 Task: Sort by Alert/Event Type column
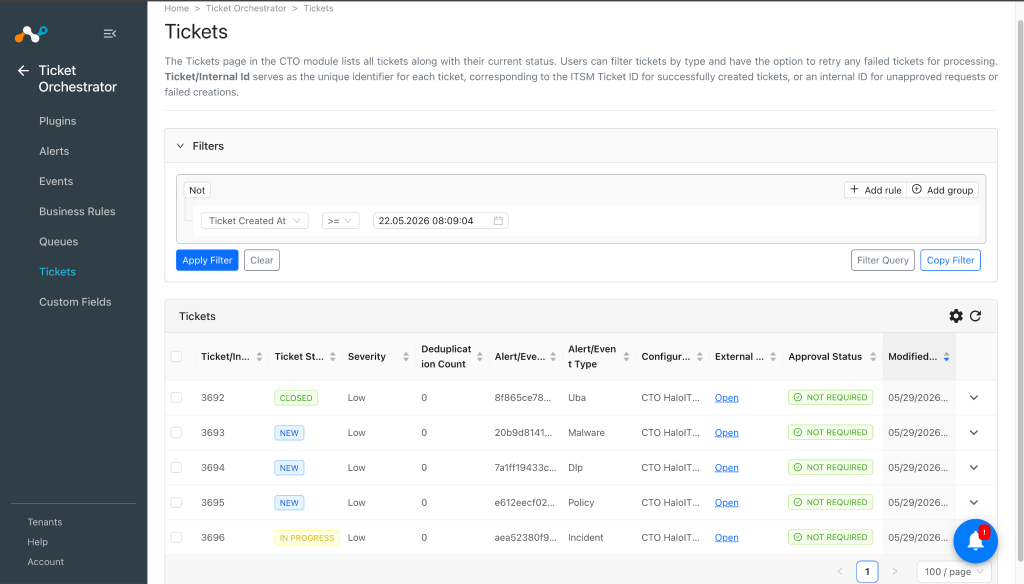coord(626,357)
